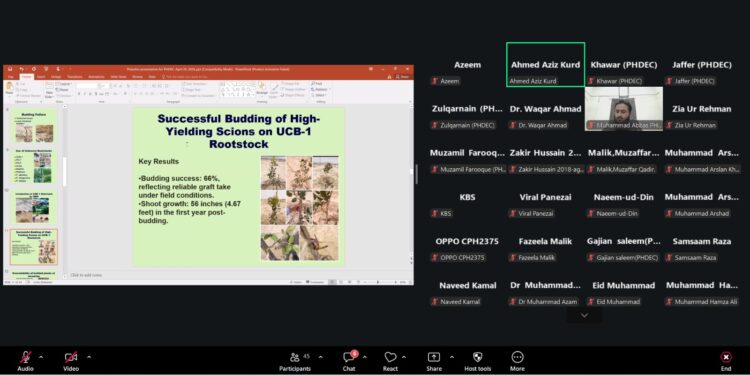Image resolution: width=750 pixels, height=375 pixels.
Task: Open the Select dropdown in Editing group
Action: (319, 95)
